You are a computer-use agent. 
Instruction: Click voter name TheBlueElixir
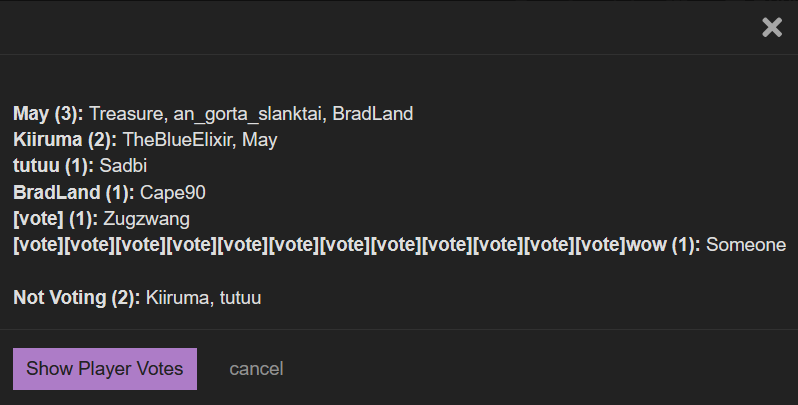179,139
